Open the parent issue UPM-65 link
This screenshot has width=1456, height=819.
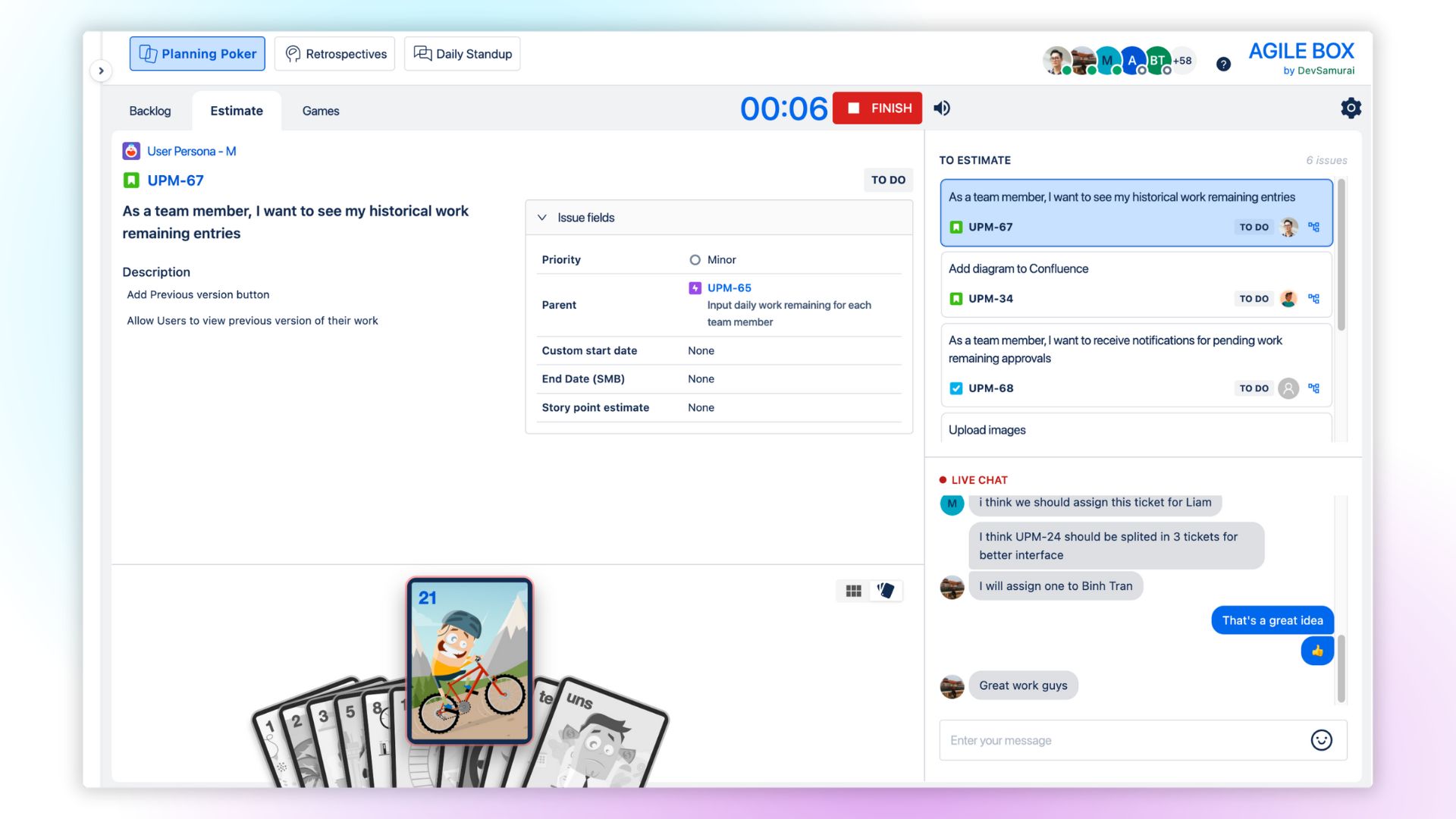point(729,288)
